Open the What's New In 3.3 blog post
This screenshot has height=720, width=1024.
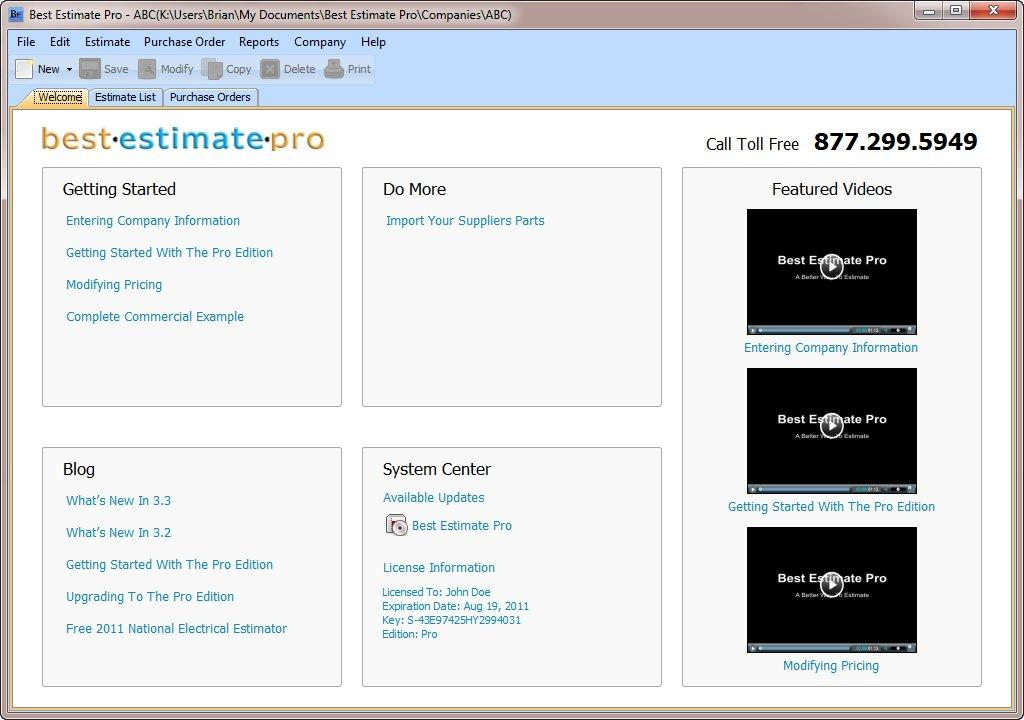pos(118,500)
